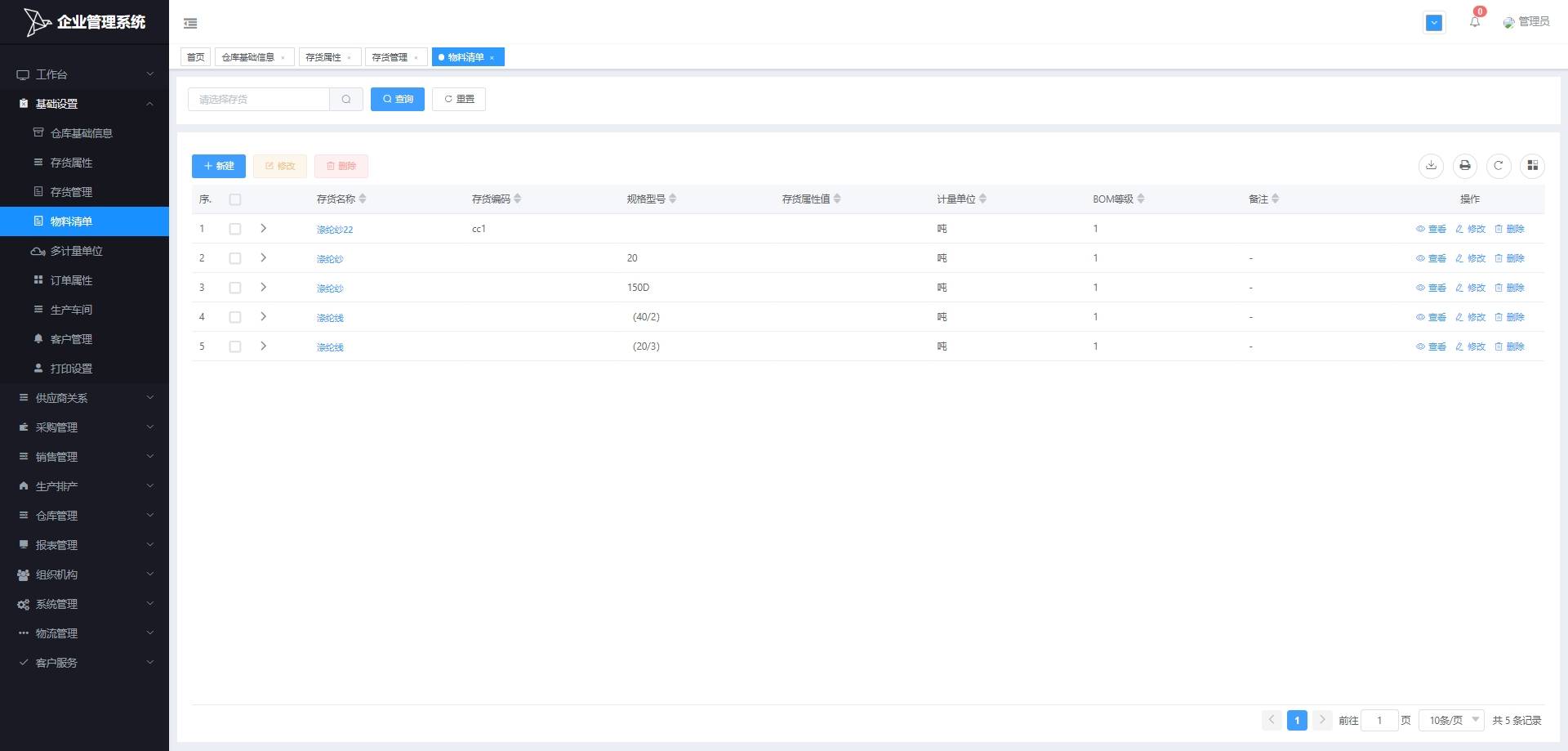Check the row 4 checkbox
The width and height of the screenshot is (1568, 751).
click(235, 317)
